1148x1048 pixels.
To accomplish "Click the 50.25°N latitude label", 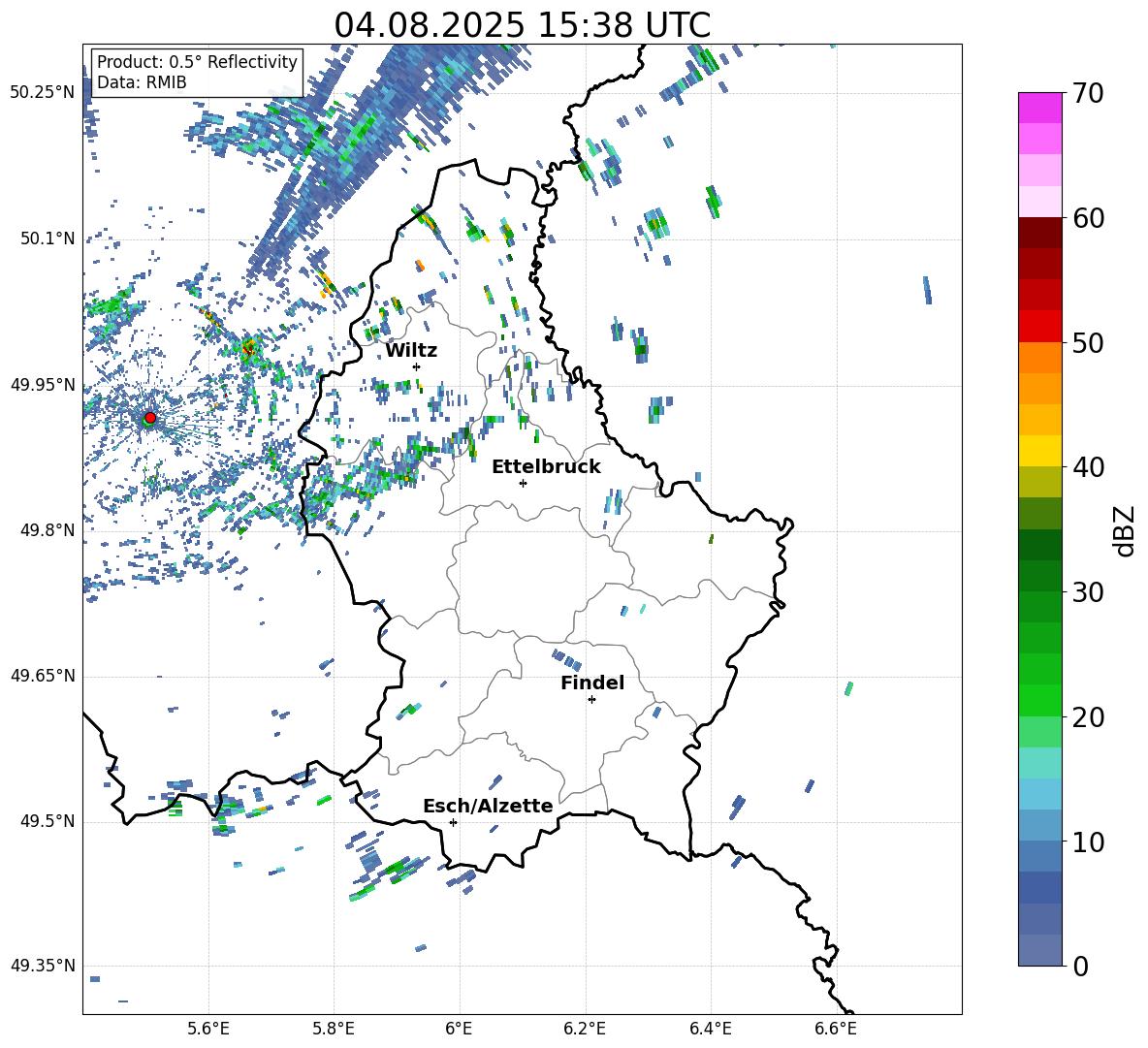I will pyautogui.click(x=43, y=93).
